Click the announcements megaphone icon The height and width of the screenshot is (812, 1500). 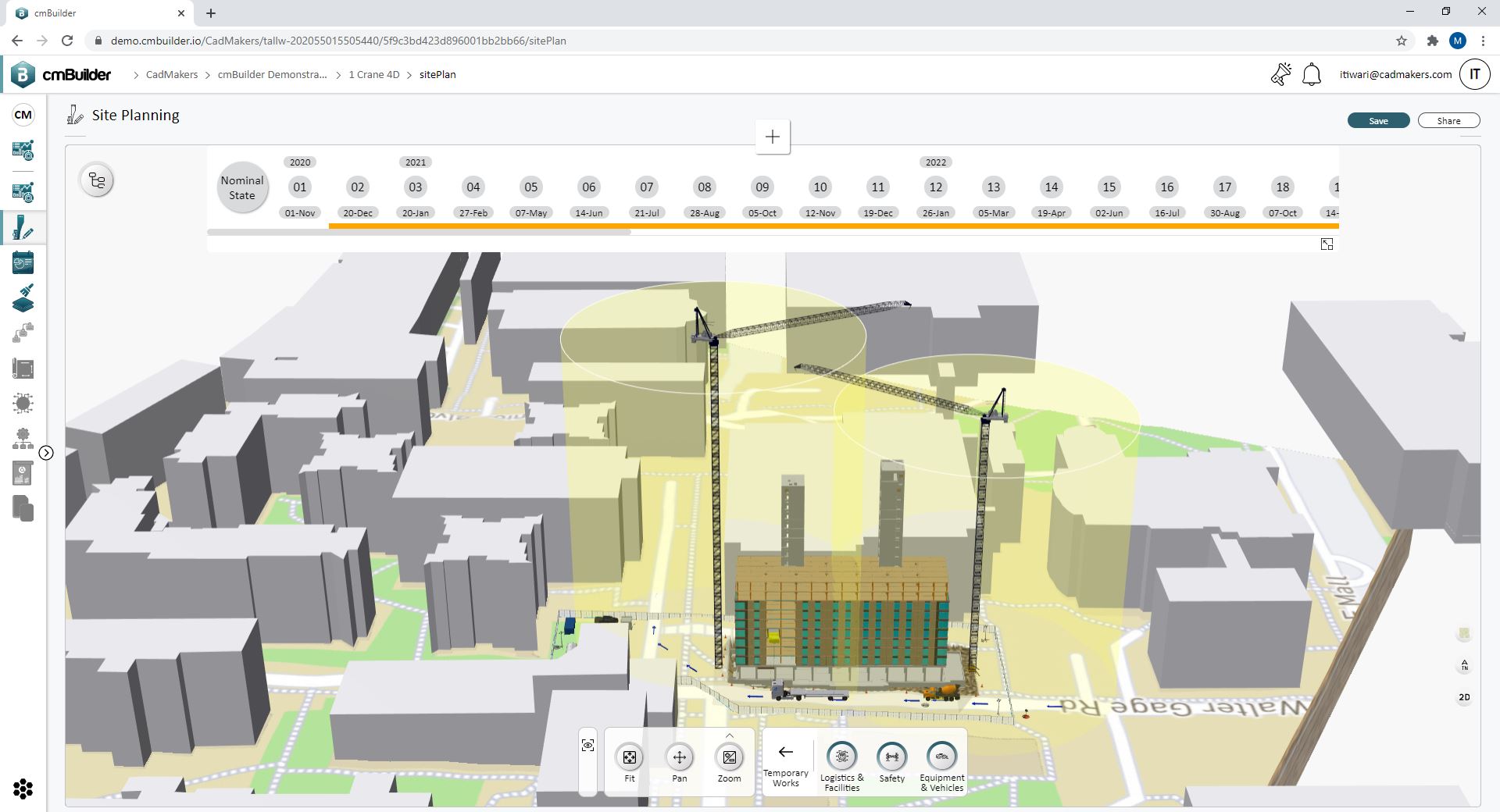[x=1280, y=73]
